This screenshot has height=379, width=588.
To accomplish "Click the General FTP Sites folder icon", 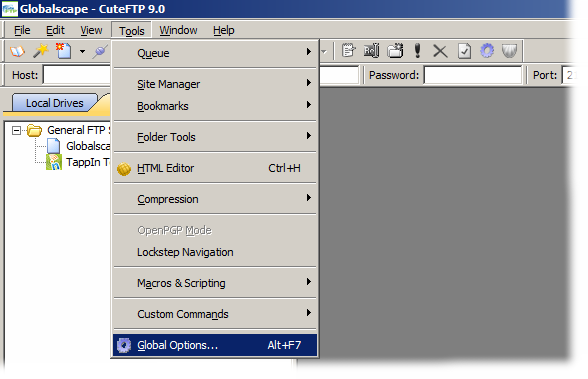I will click(x=34, y=130).
